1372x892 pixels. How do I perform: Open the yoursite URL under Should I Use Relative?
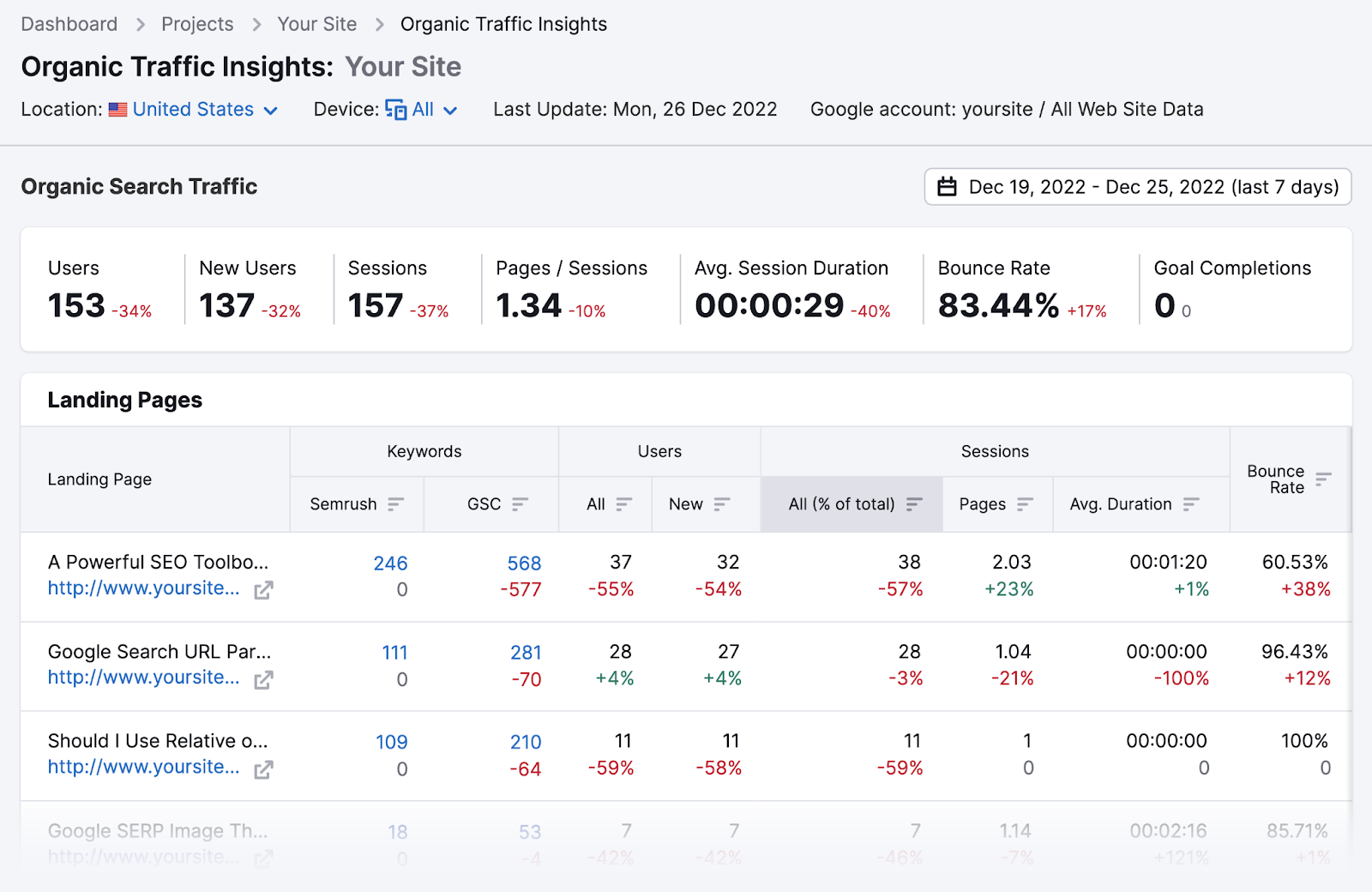point(143,768)
